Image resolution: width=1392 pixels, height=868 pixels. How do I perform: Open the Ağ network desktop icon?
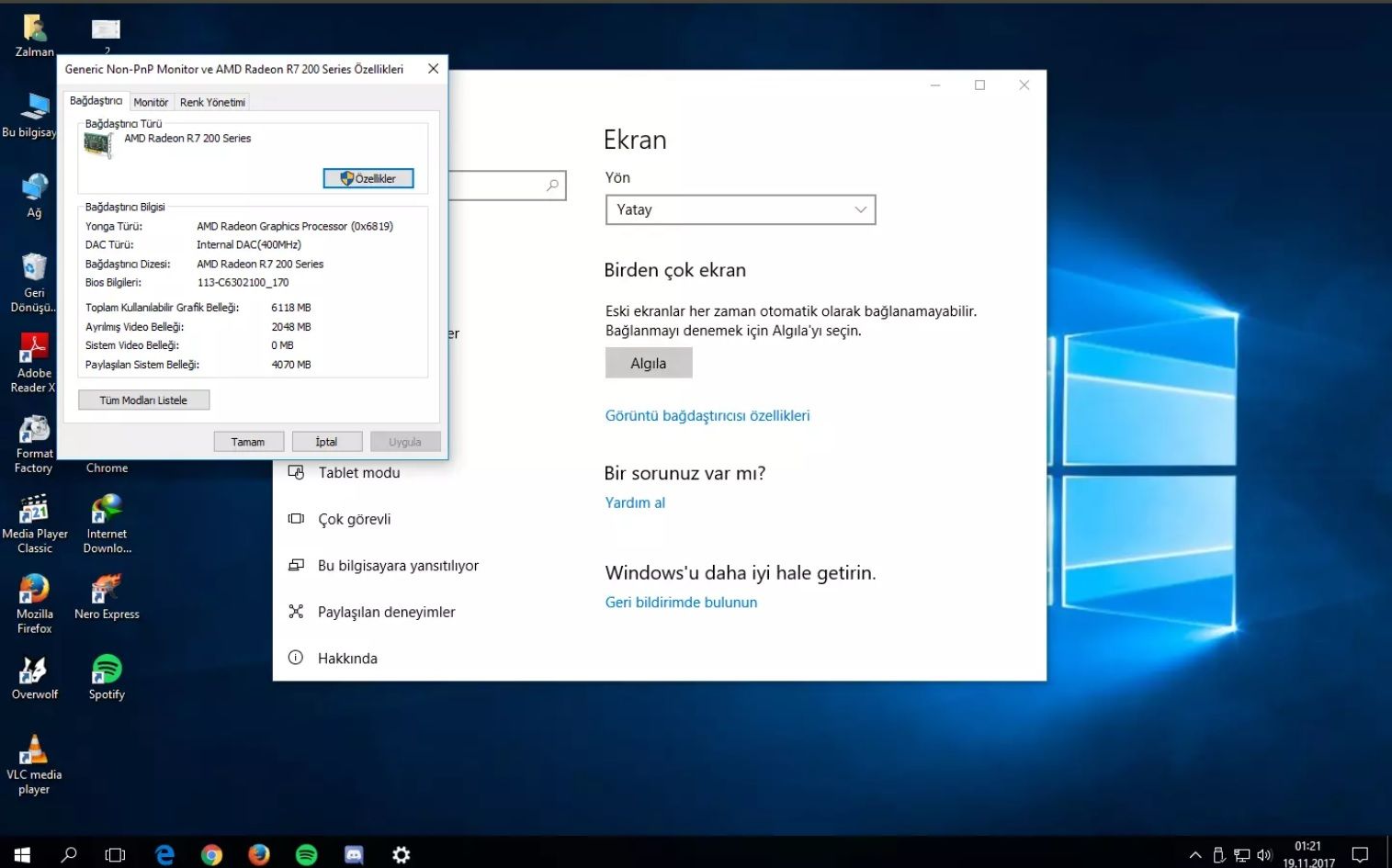pos(34,195)
